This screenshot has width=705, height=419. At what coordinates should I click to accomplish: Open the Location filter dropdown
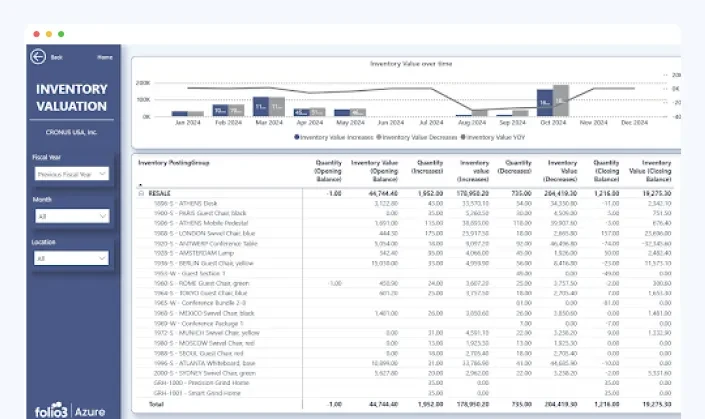coord(71,258)
